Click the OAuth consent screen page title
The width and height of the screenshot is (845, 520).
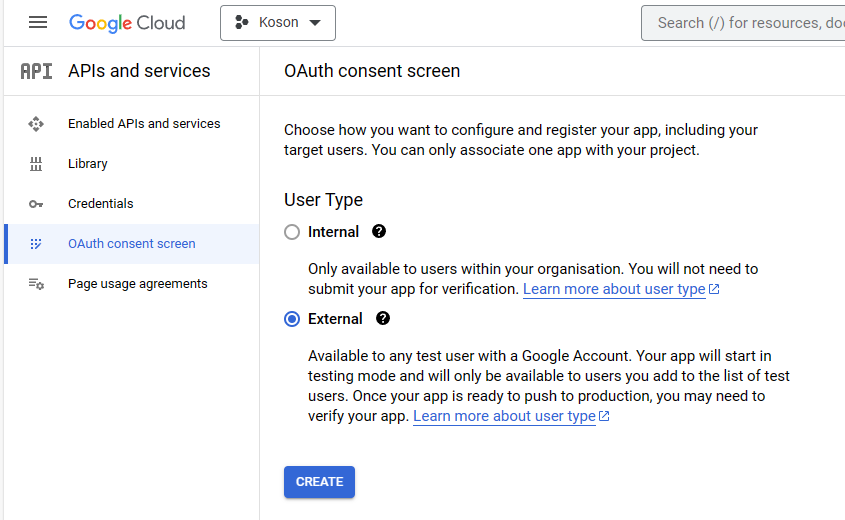pos(372,71)
